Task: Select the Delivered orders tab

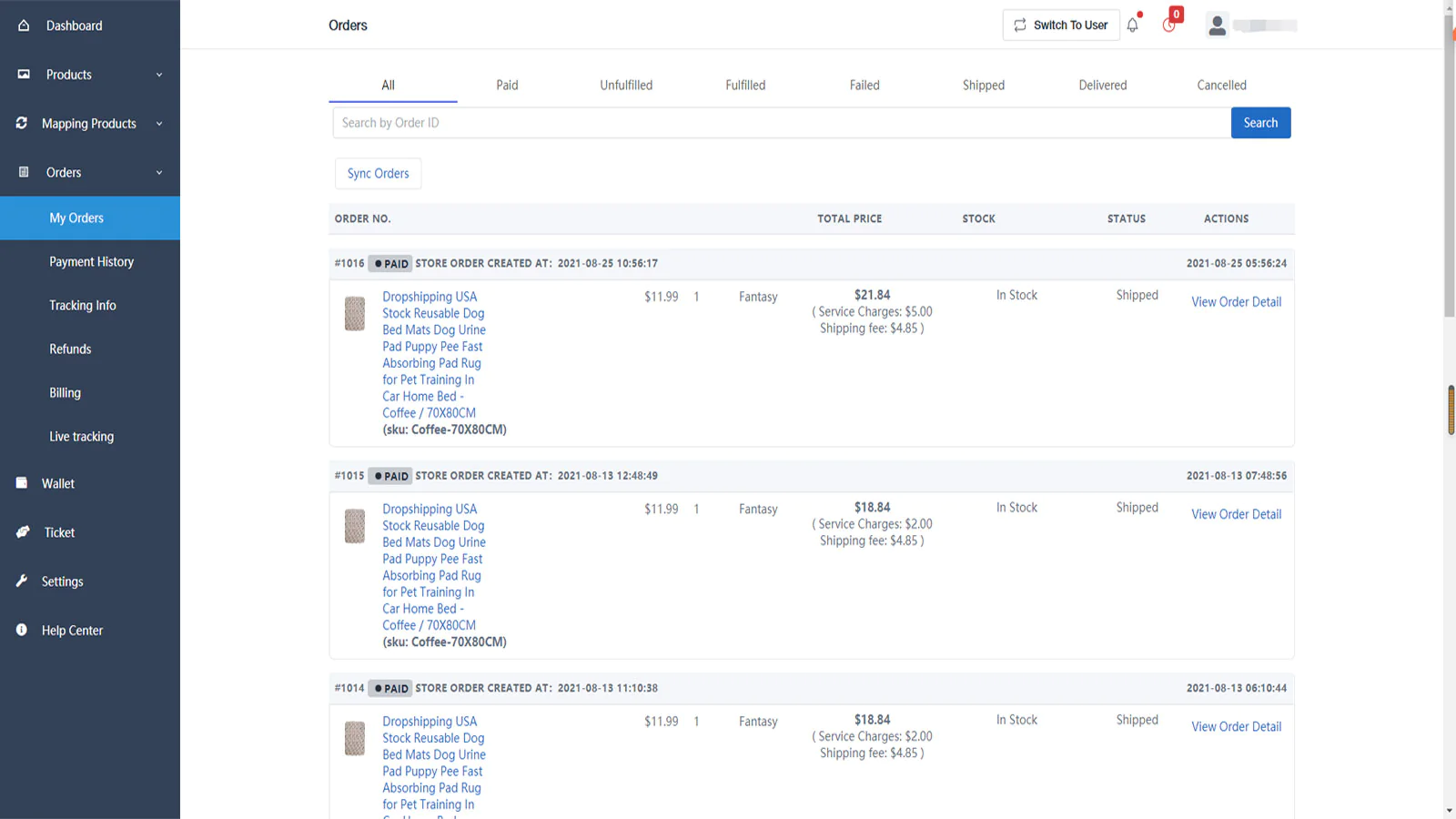Action: click(x=1102, y=86)
